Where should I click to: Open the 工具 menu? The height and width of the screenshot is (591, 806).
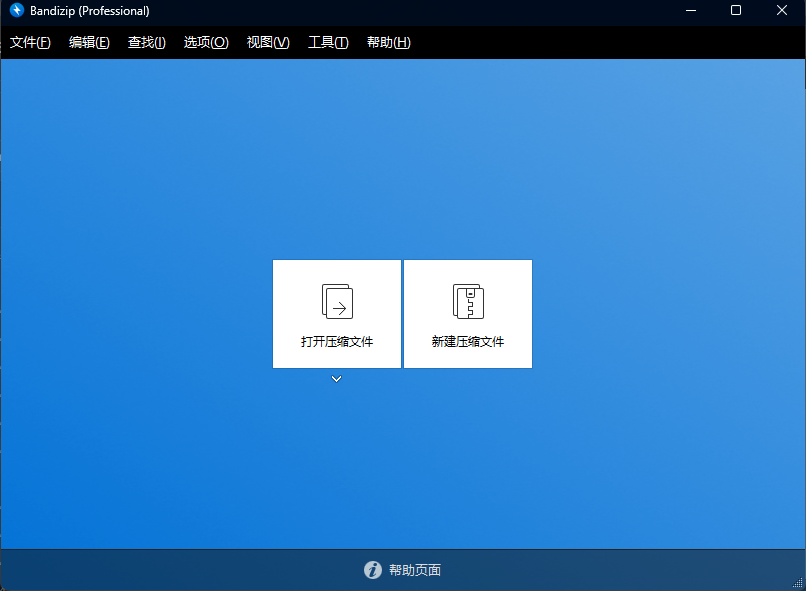pyautogui.click(x=327, y=42)
